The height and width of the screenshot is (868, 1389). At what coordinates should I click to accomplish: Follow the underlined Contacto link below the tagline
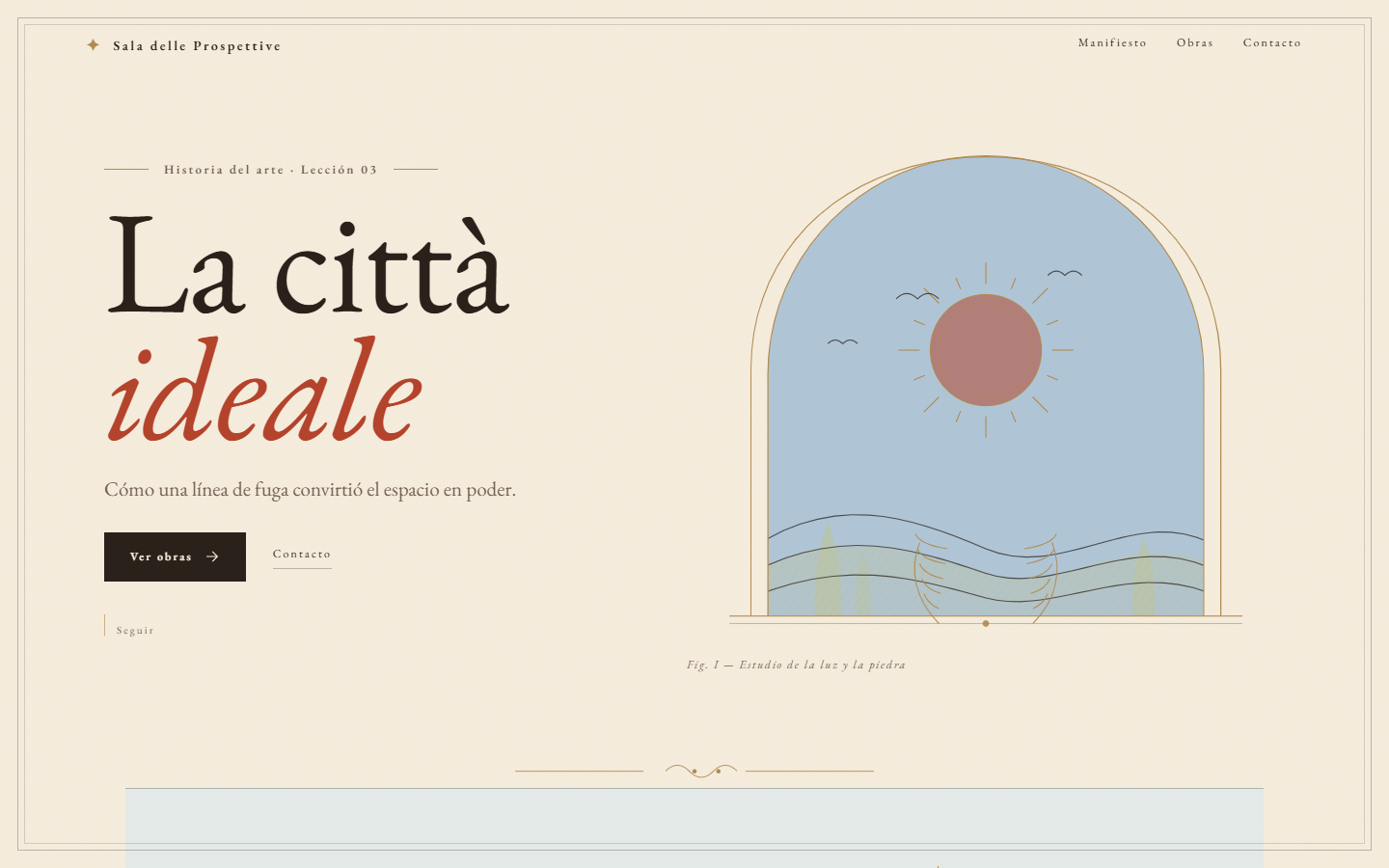[x=302, y=555]
